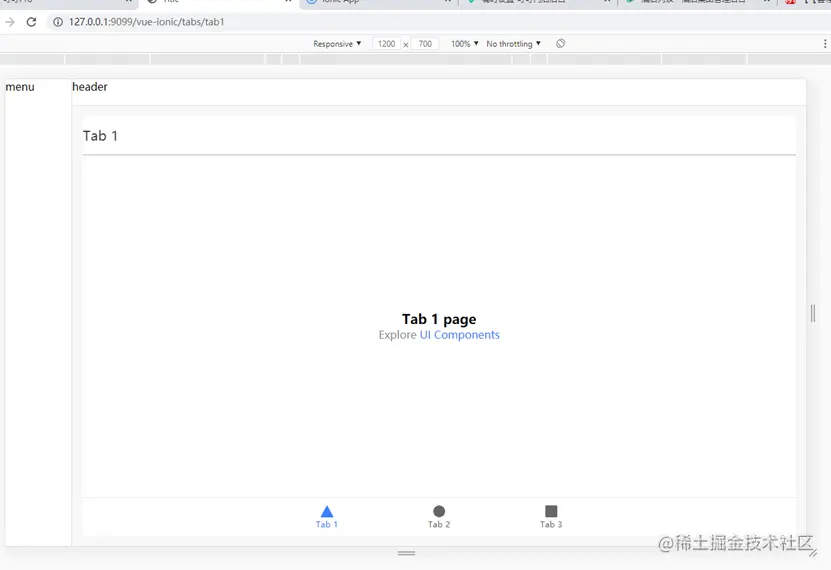Open the No throttling dropdown

click(514, 43)
